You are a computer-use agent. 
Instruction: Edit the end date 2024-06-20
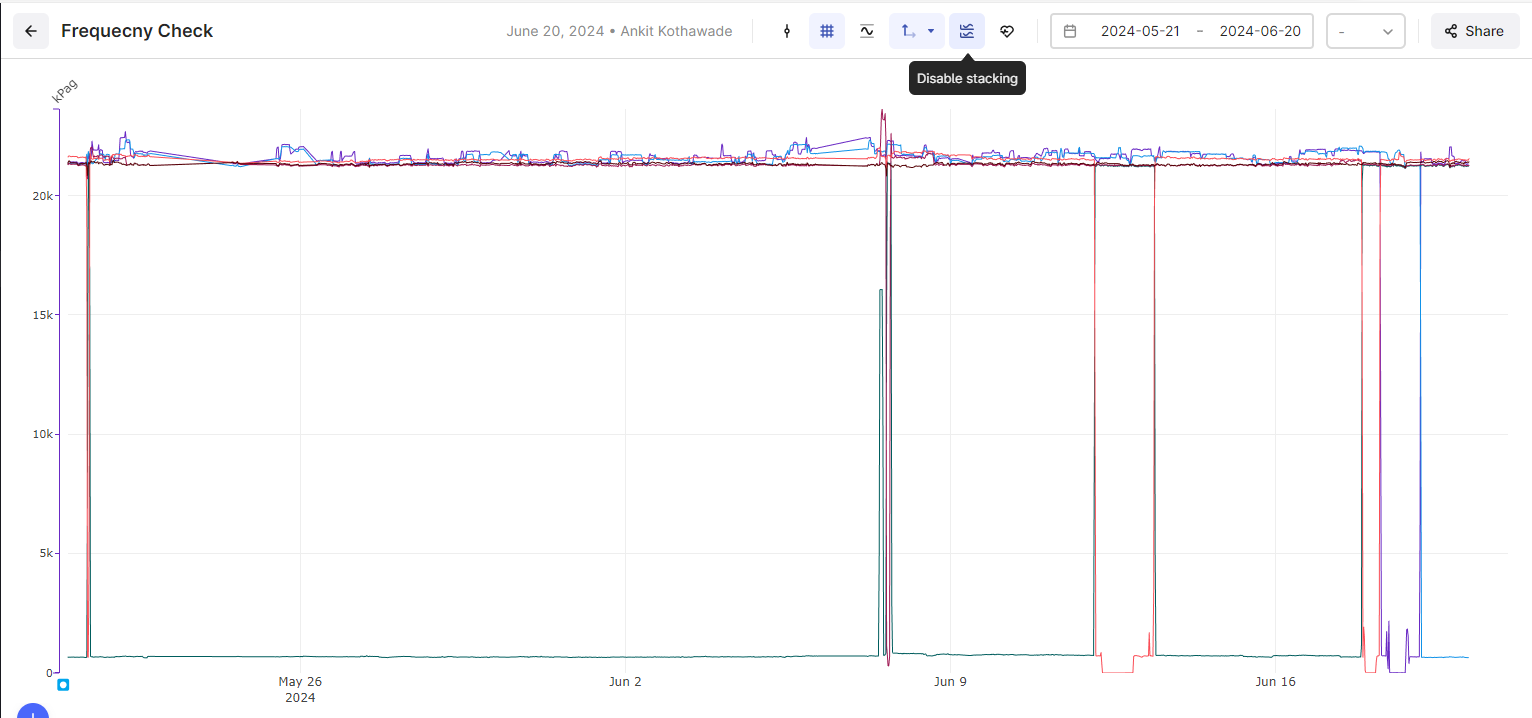tap(1260, 31)
